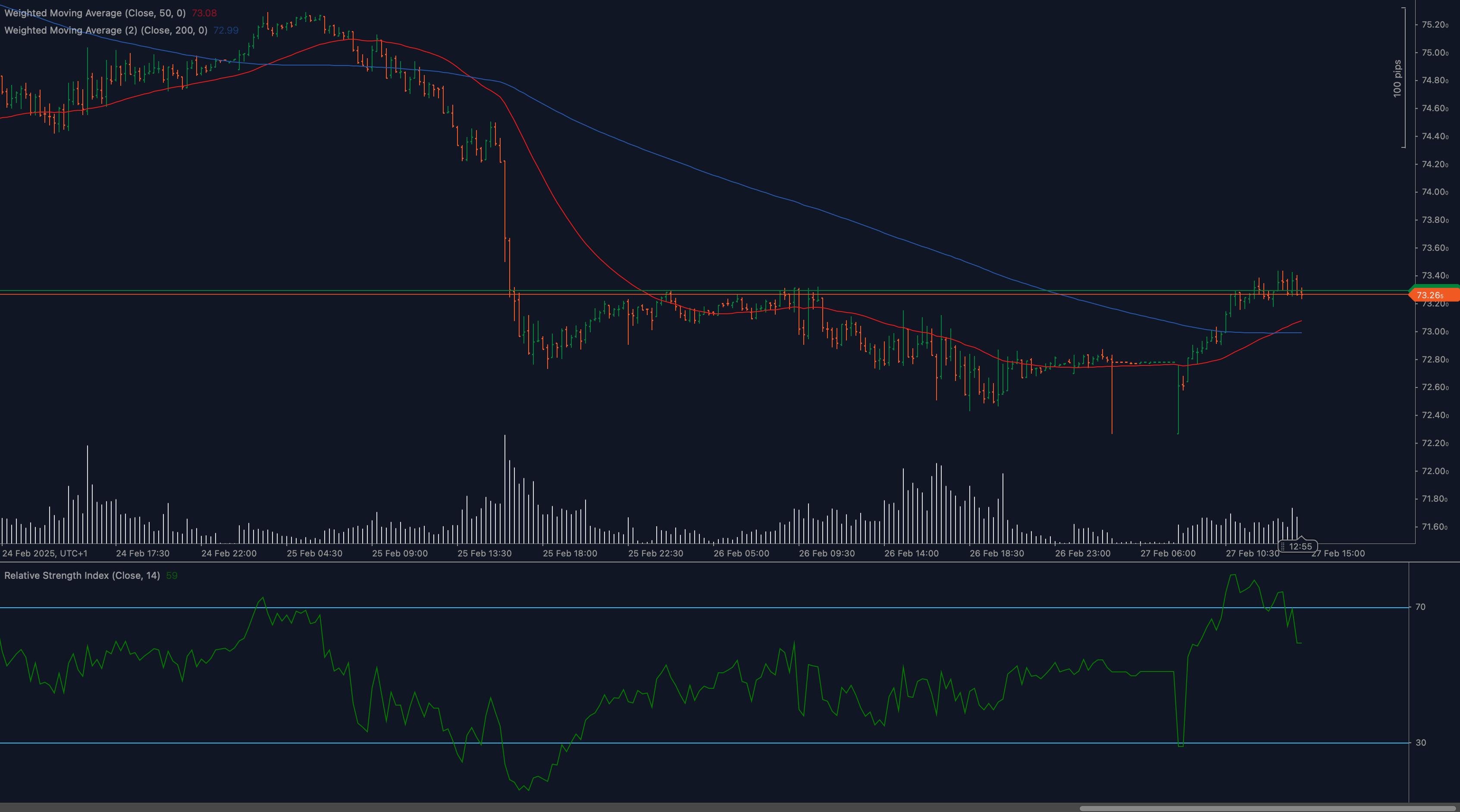Click the 26 Feb 18:30 time label
The image size is (1460, 812).
997,553
